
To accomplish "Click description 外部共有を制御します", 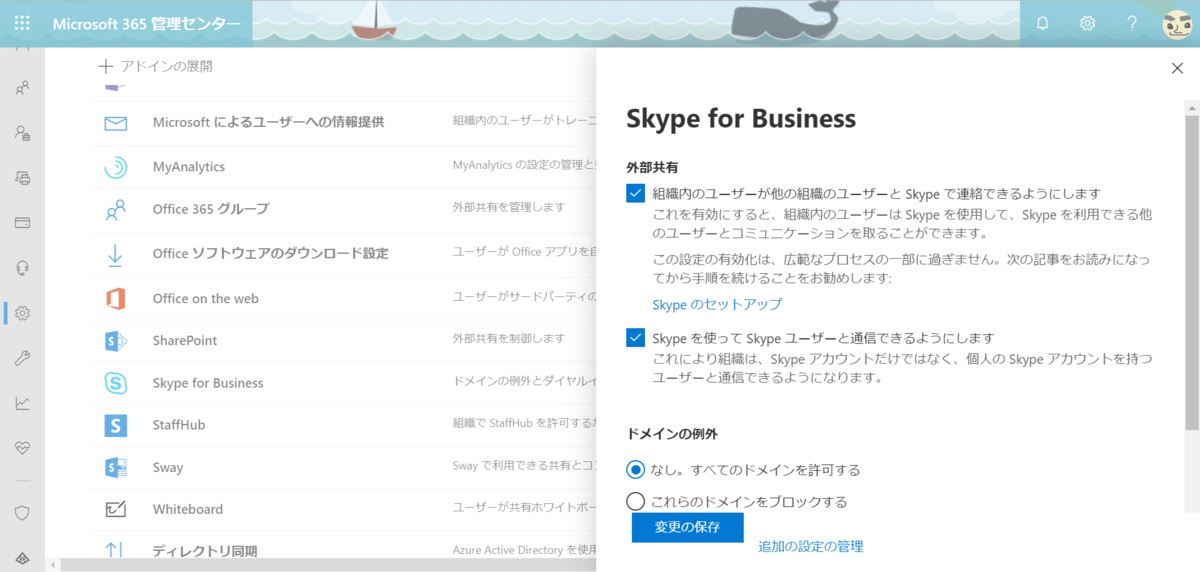I will [x=508, y=339].
